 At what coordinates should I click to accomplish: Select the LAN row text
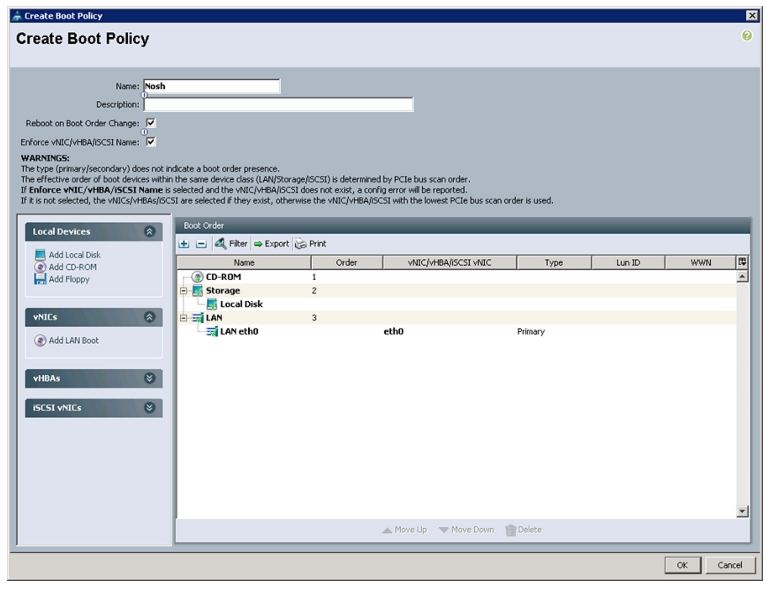point(214,318)
